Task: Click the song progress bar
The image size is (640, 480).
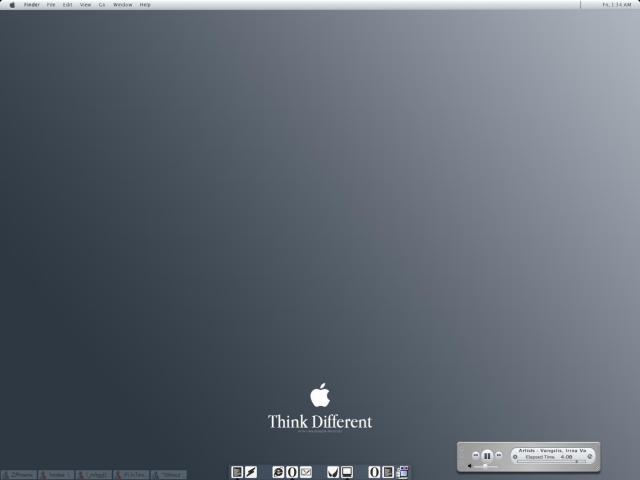Action: point(552,462)
